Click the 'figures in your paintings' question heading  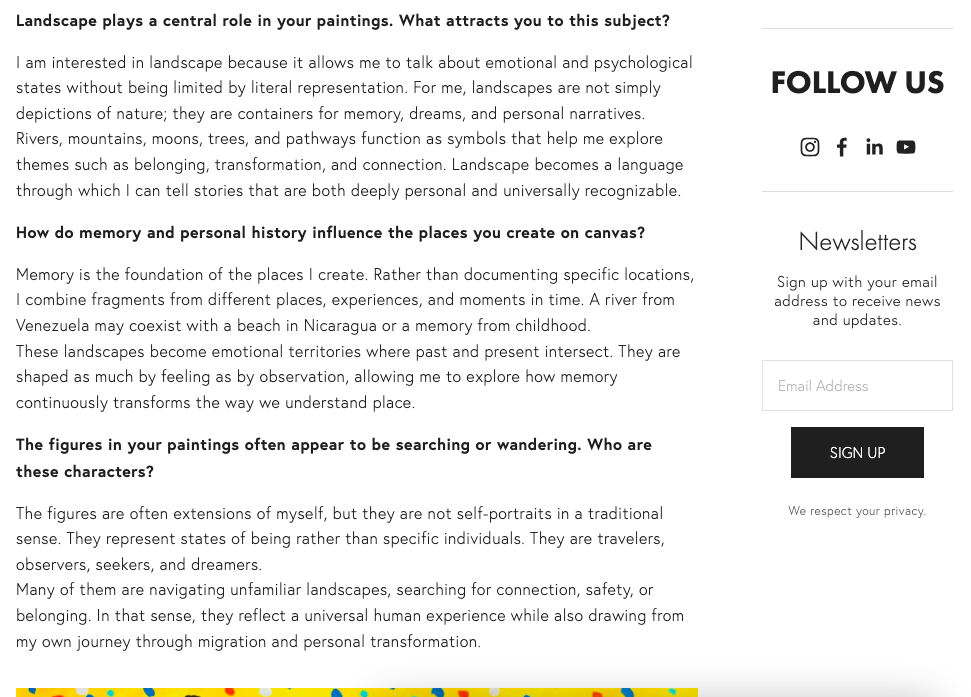pos(334,458)
